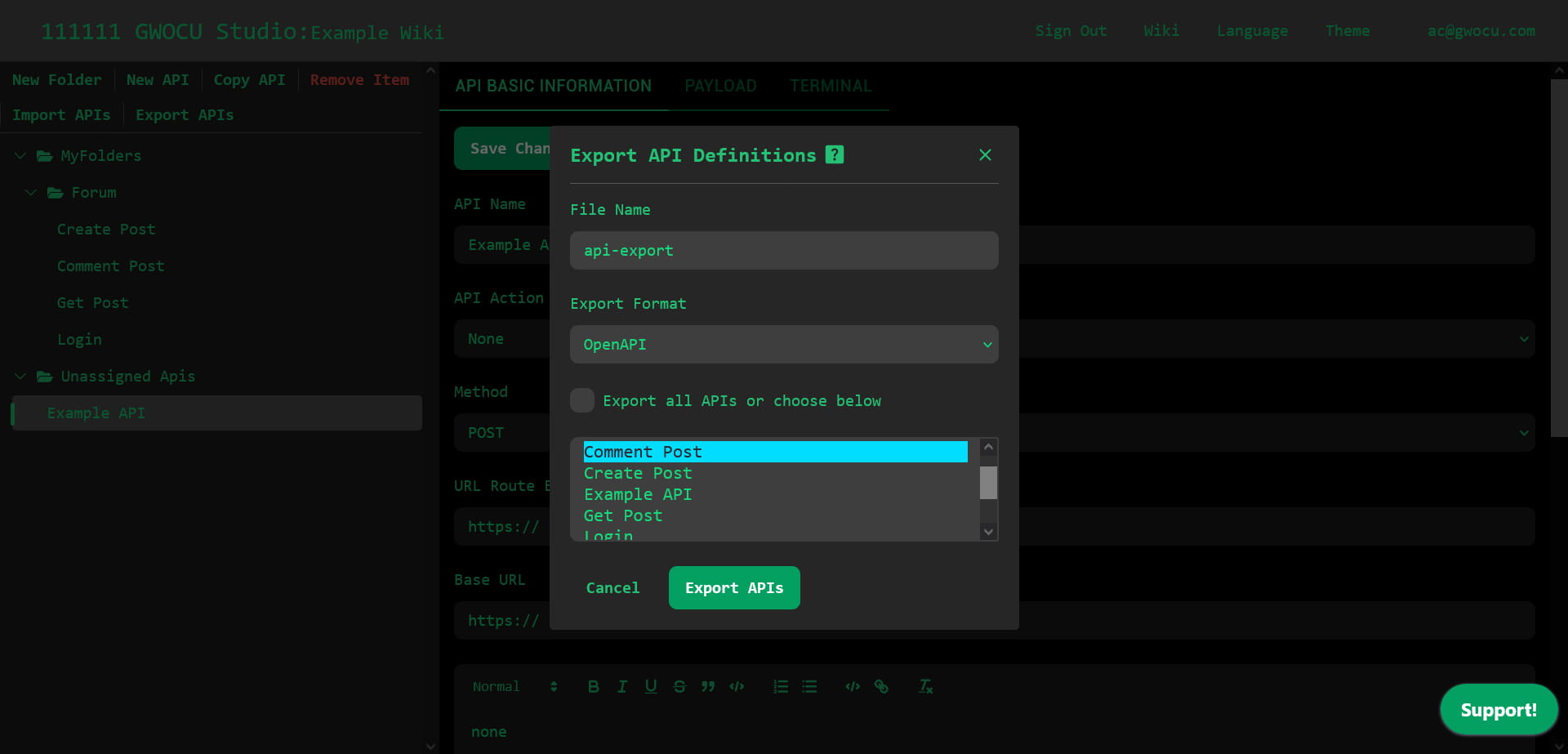Viewport: 1568px width, 754px height.
Task: Switch to the TERMINAL tab
Action: (831, 86)
